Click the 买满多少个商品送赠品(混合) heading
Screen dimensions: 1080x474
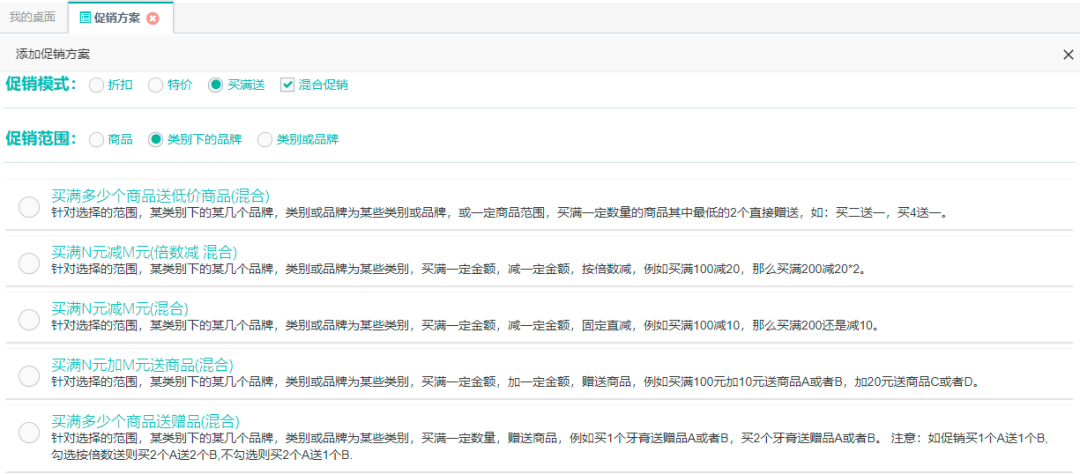click(x=145, y=421)
